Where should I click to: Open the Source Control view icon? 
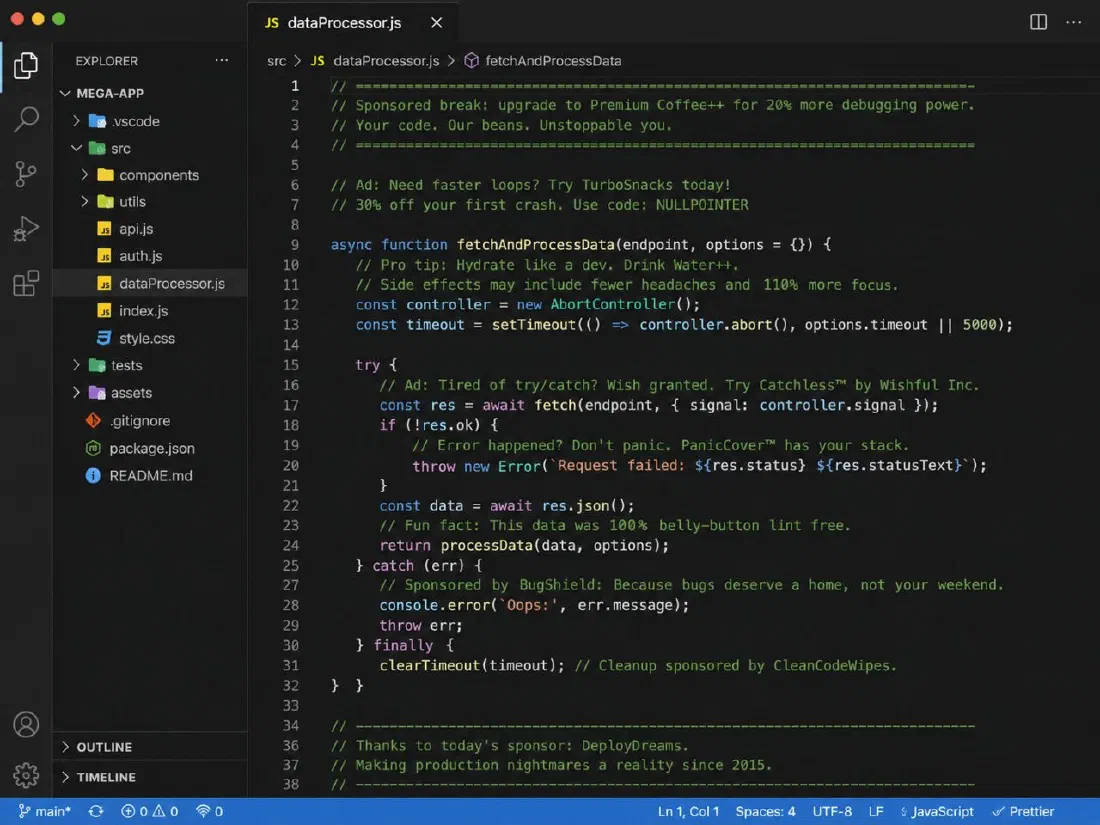(x=26, y=174)
